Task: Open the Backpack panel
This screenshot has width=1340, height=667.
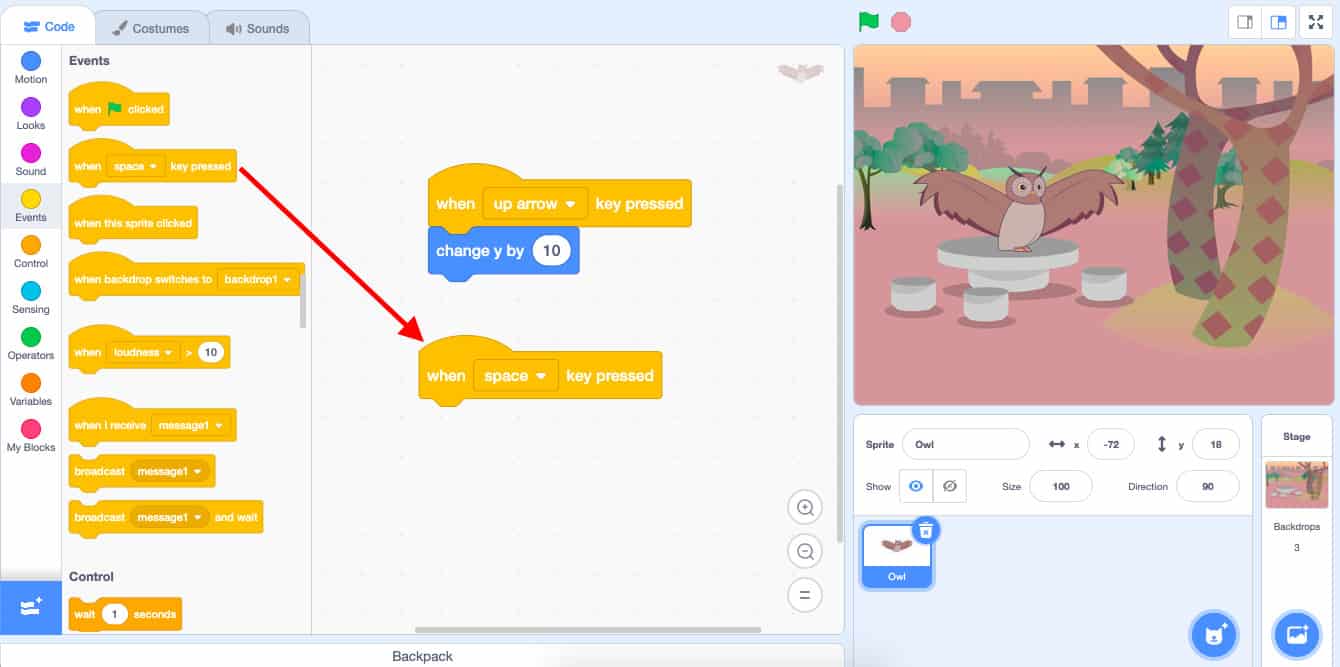Action: pos(422,656)
